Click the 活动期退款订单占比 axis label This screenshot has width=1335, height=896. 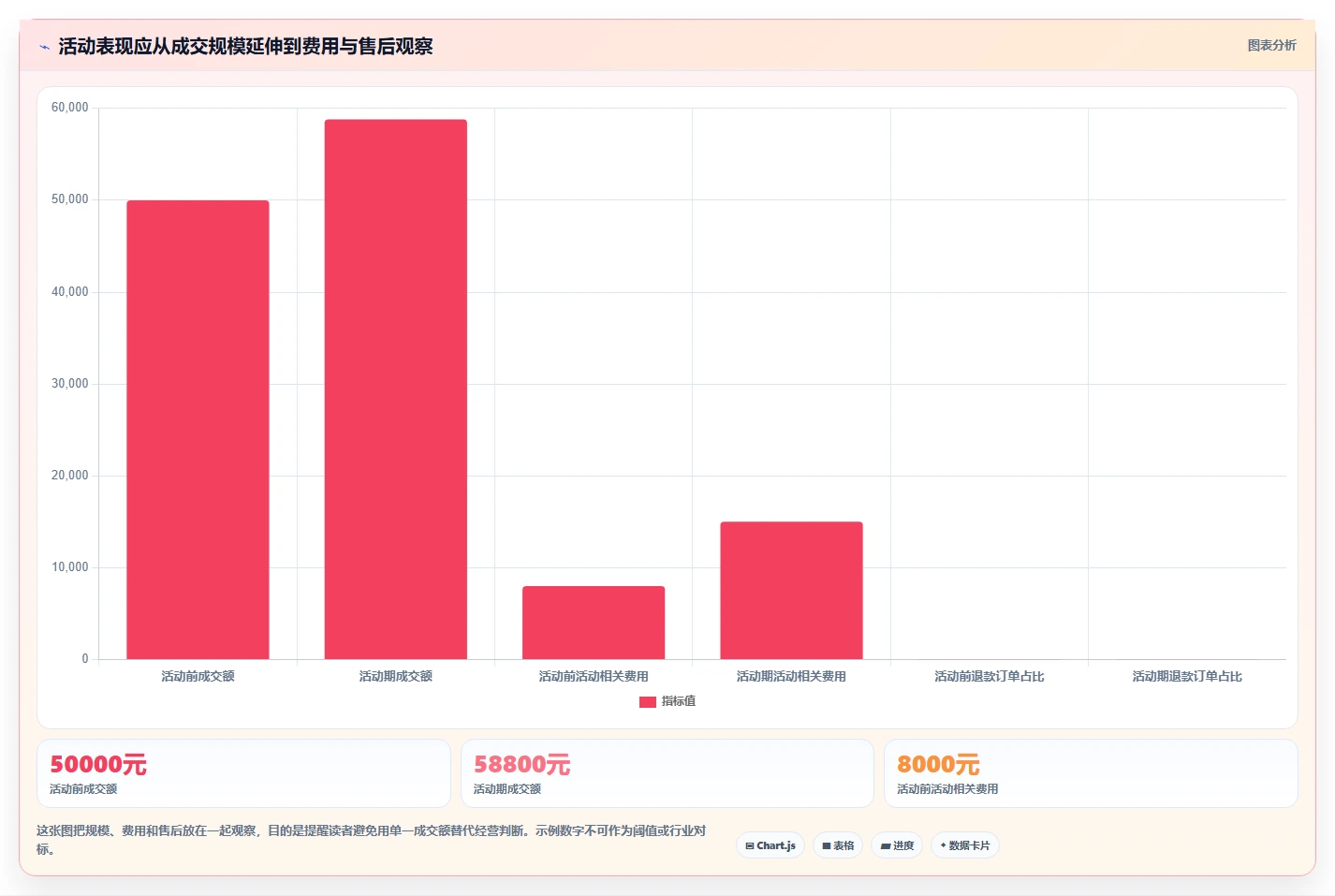[x=1187, y=676]
